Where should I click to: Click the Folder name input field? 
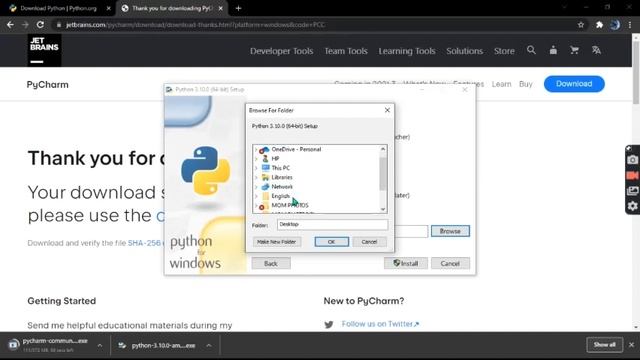(332, 224)
